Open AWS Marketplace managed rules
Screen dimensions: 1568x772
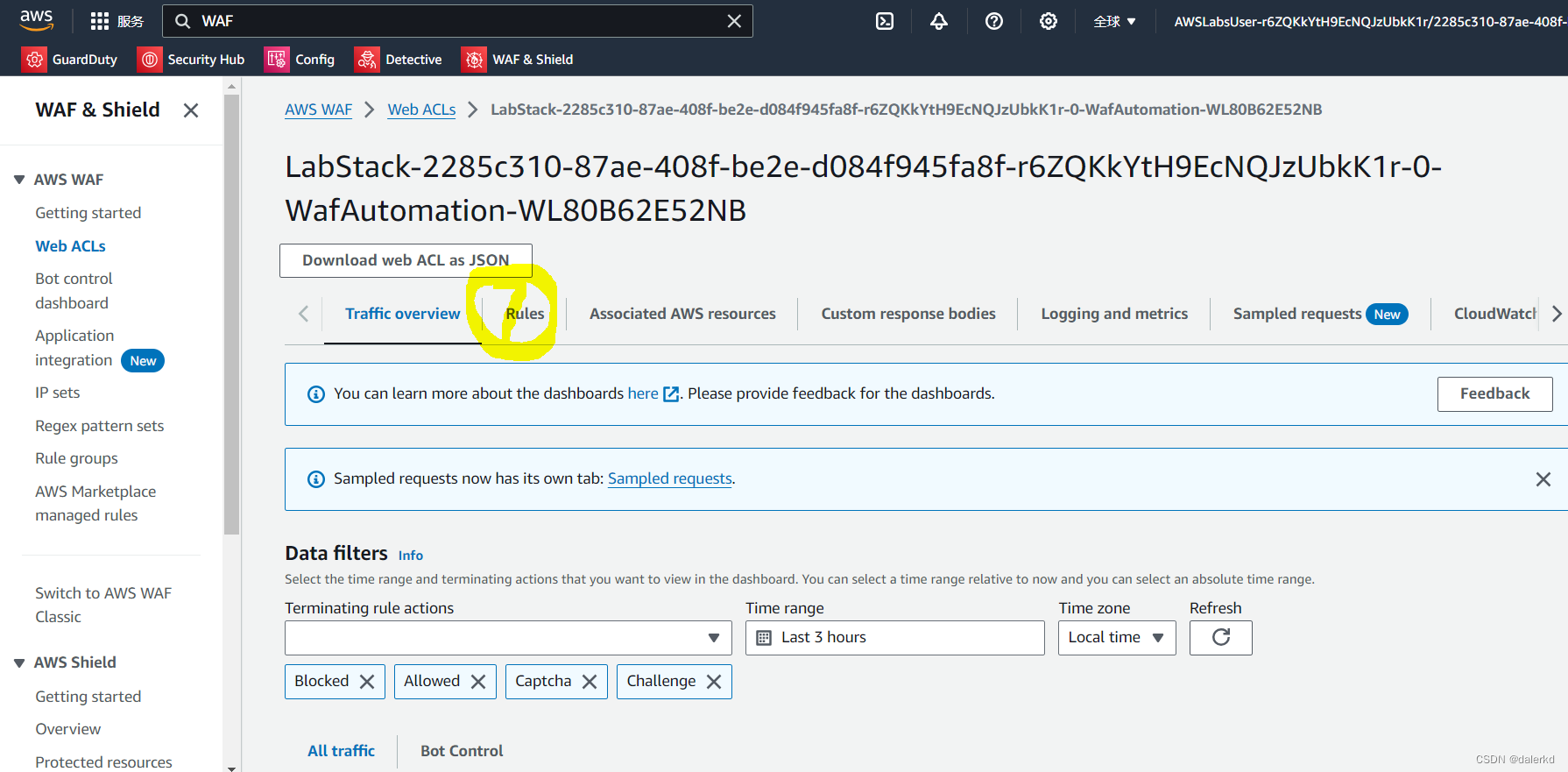pyautogui.click(x=95, y=503)
